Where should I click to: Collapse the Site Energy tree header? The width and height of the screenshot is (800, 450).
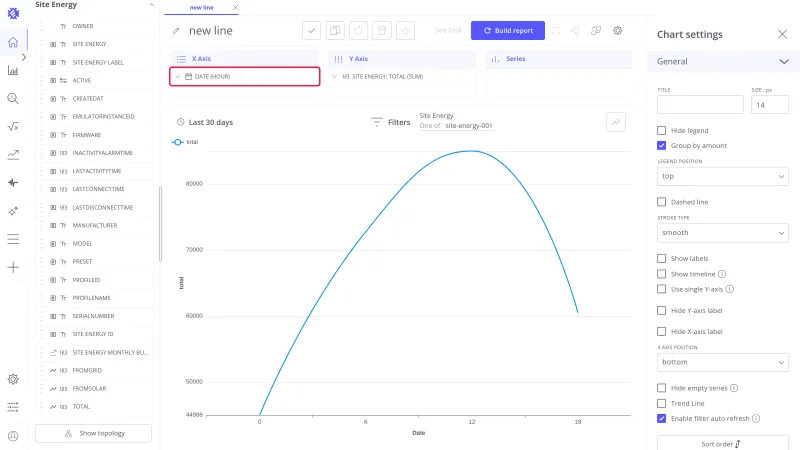152,5
